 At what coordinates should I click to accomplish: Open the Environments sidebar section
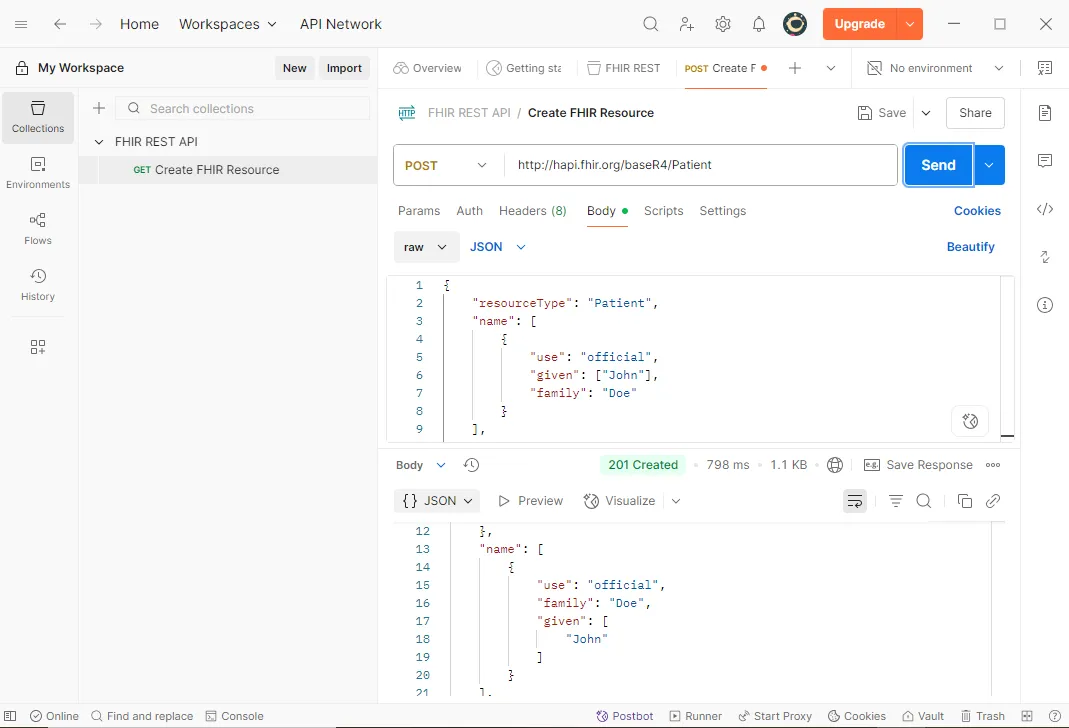pyautogui.click(x=38, y=173)
